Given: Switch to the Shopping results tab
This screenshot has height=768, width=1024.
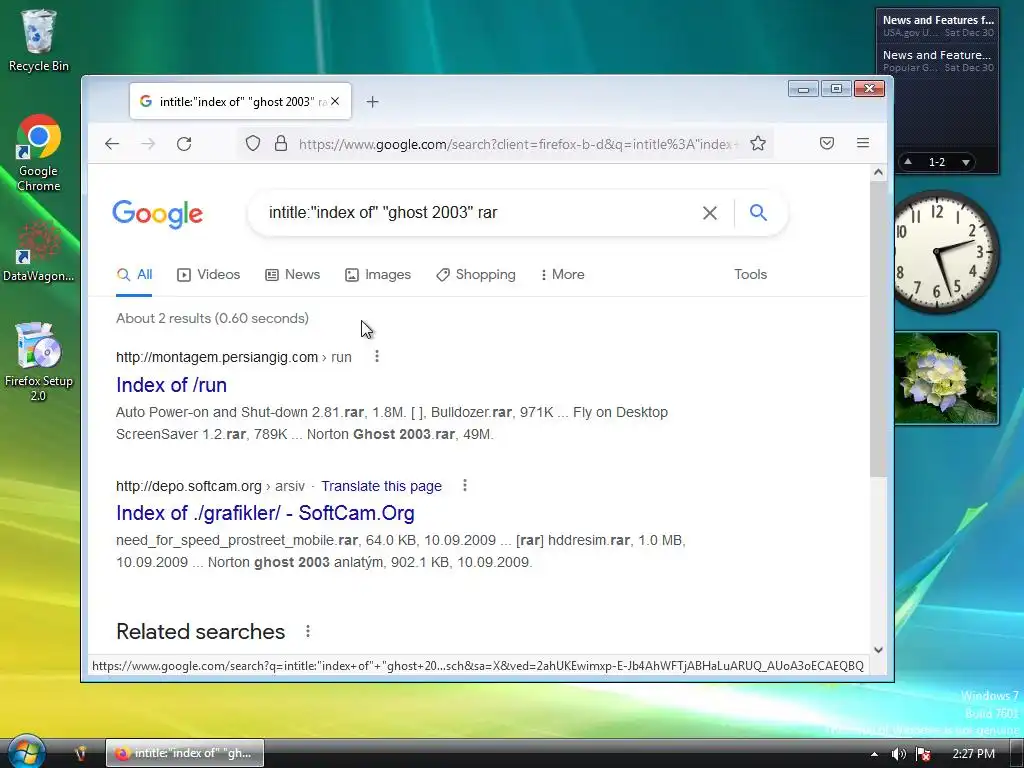Looking at the screenshot, I should tap(476, 275).
